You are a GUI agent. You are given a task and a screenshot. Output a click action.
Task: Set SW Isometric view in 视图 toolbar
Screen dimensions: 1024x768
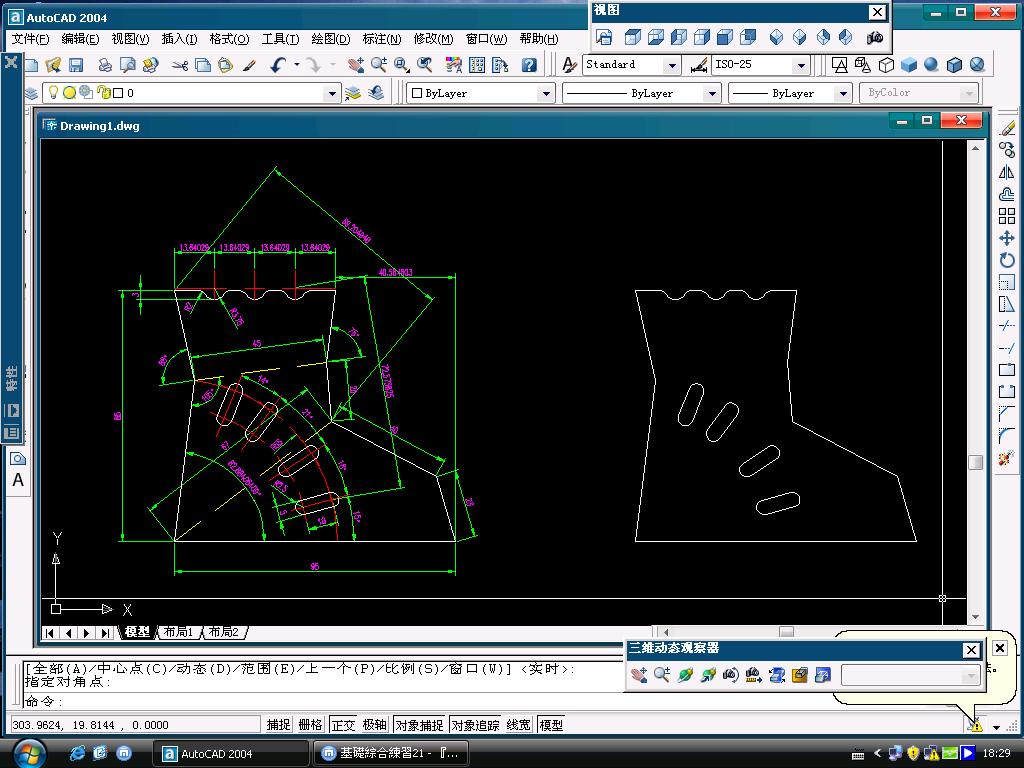point(776,37)
